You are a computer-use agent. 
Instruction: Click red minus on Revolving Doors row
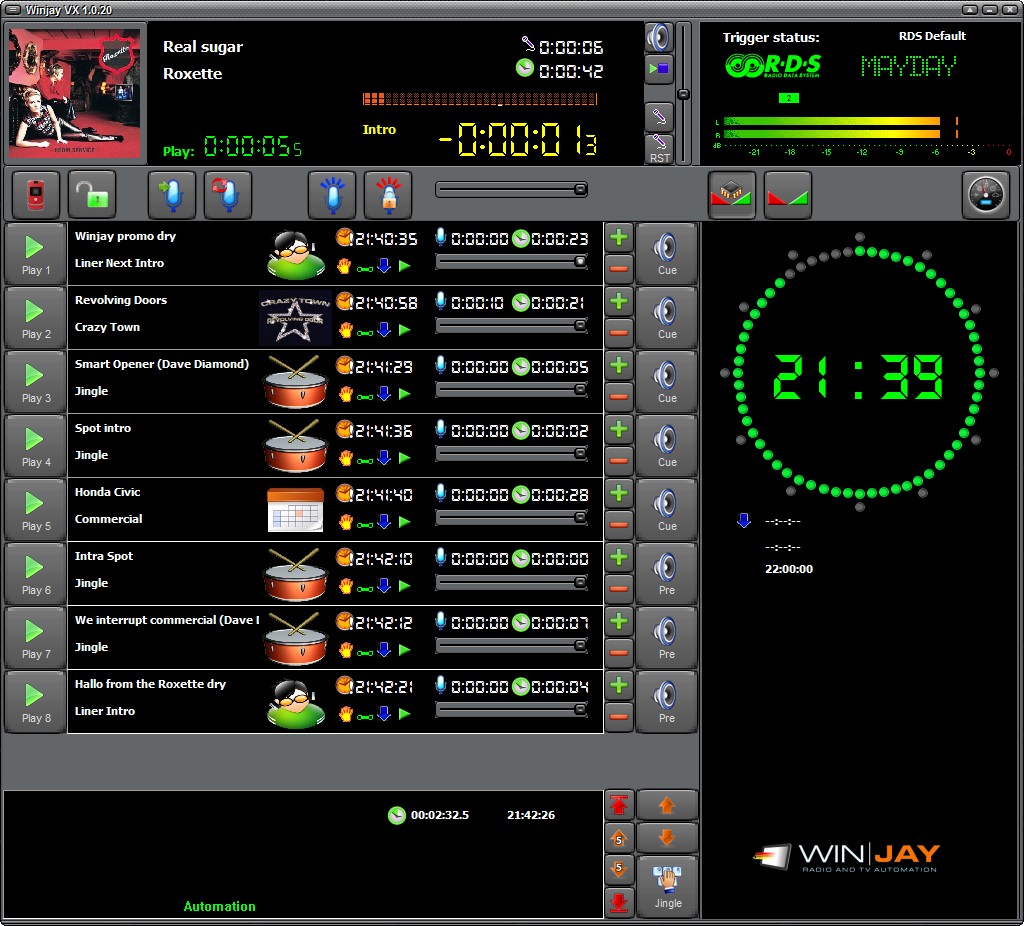pos(619,332)
